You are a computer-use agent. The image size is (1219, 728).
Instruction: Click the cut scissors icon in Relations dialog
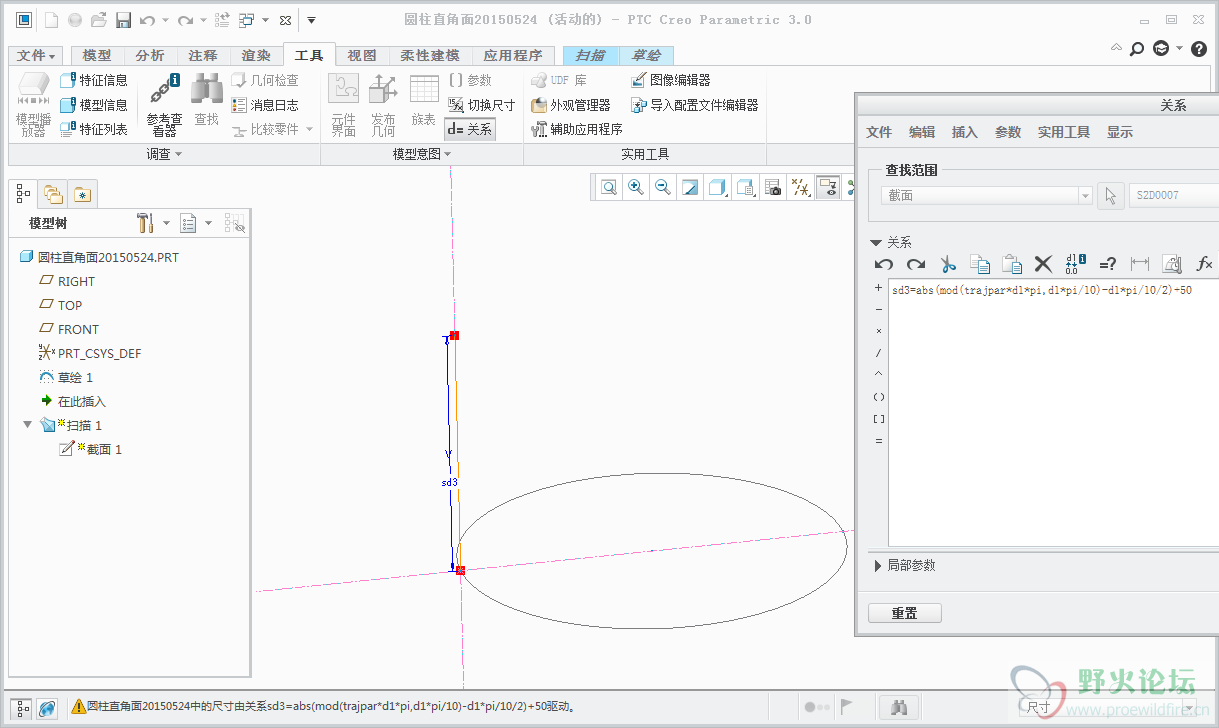948,264
